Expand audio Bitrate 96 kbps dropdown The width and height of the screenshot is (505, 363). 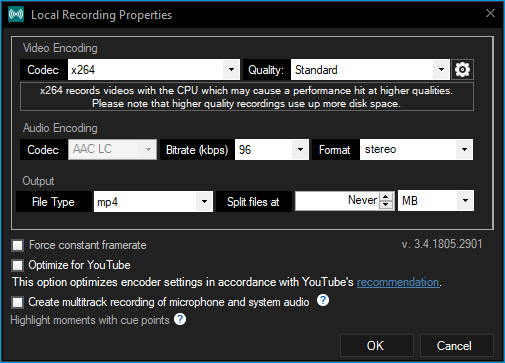272,150
